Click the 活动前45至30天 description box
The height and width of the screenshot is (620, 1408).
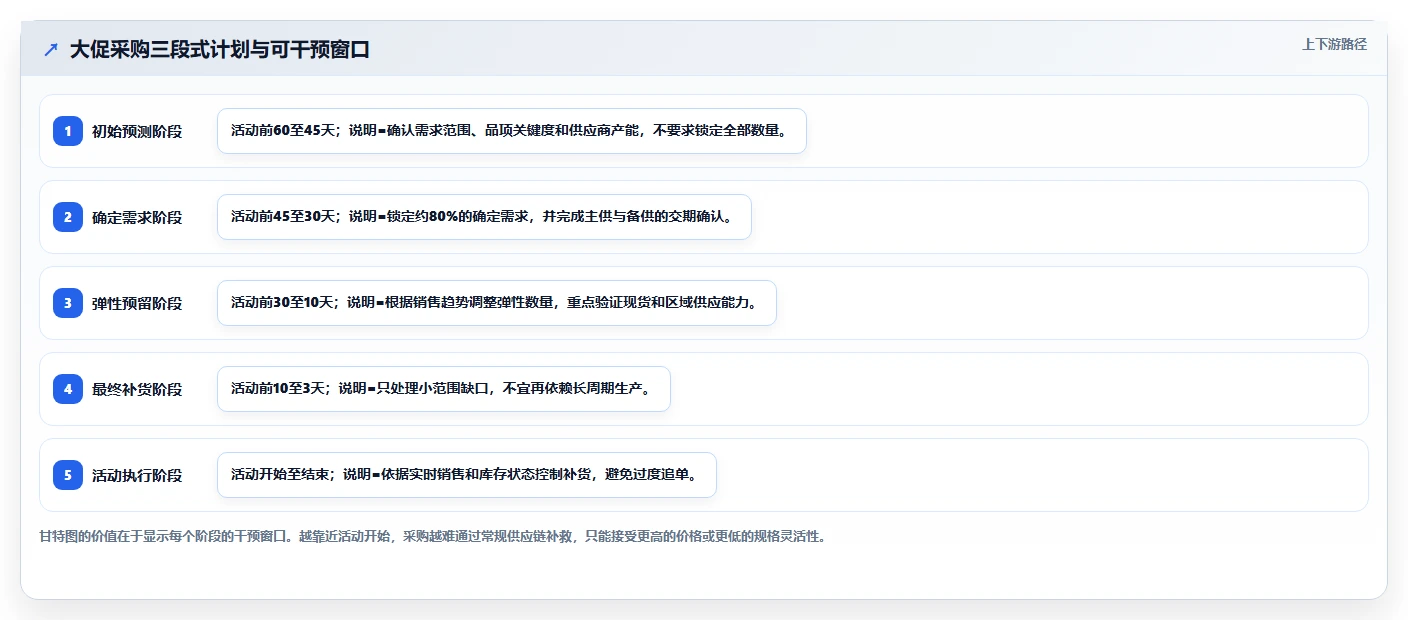tap(484, 217)
